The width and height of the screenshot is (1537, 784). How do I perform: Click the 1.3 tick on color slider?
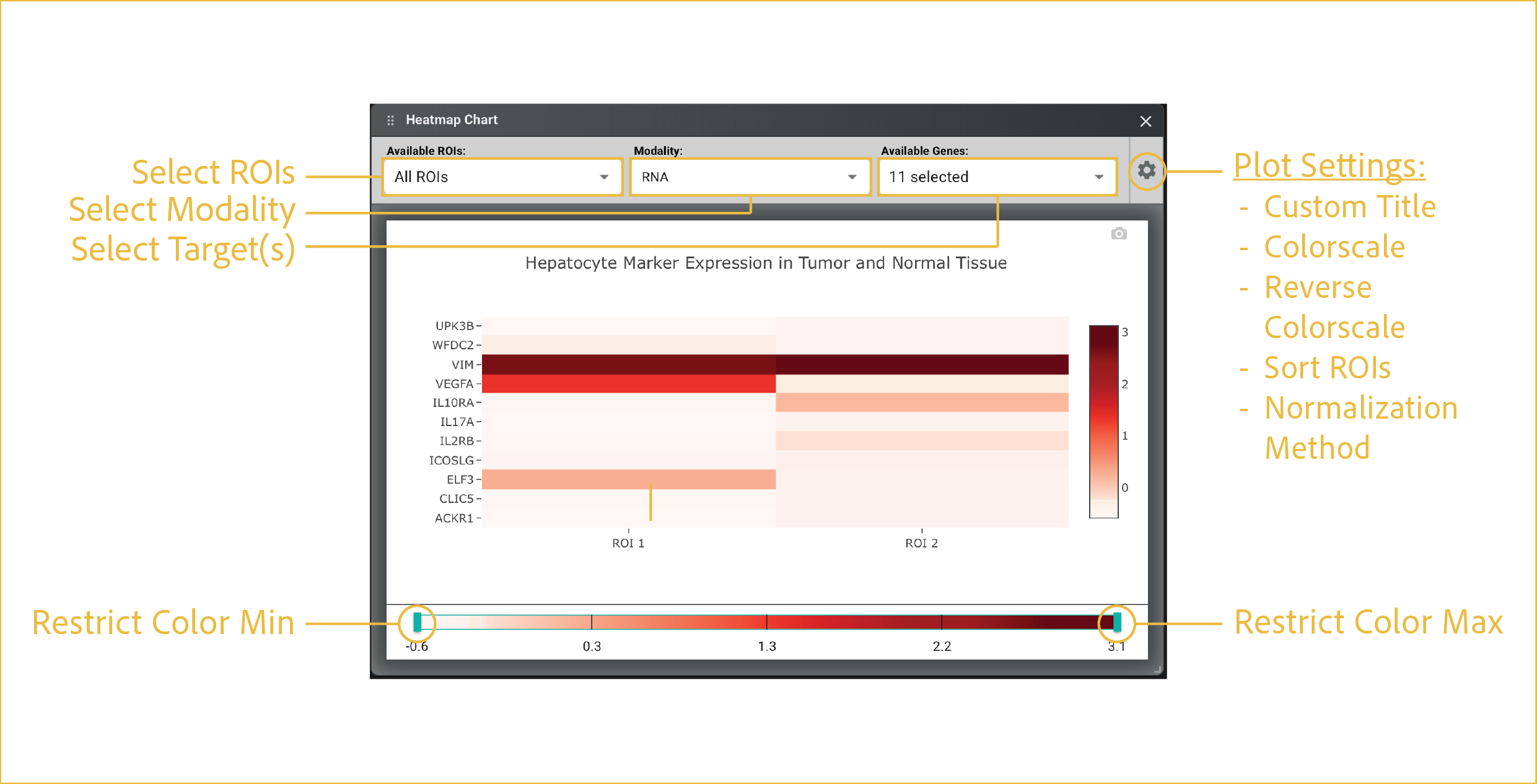coord(767,646)
